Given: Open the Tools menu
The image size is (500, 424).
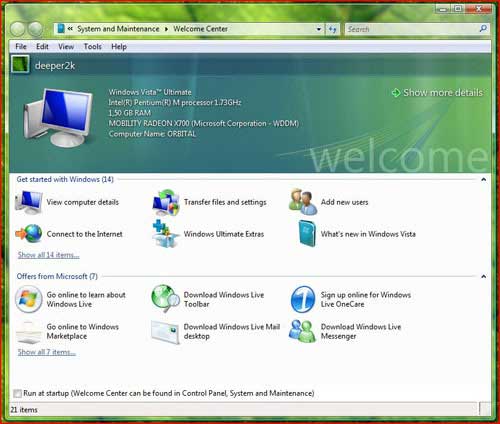Looking at the screenshot, I should point(92,47).
